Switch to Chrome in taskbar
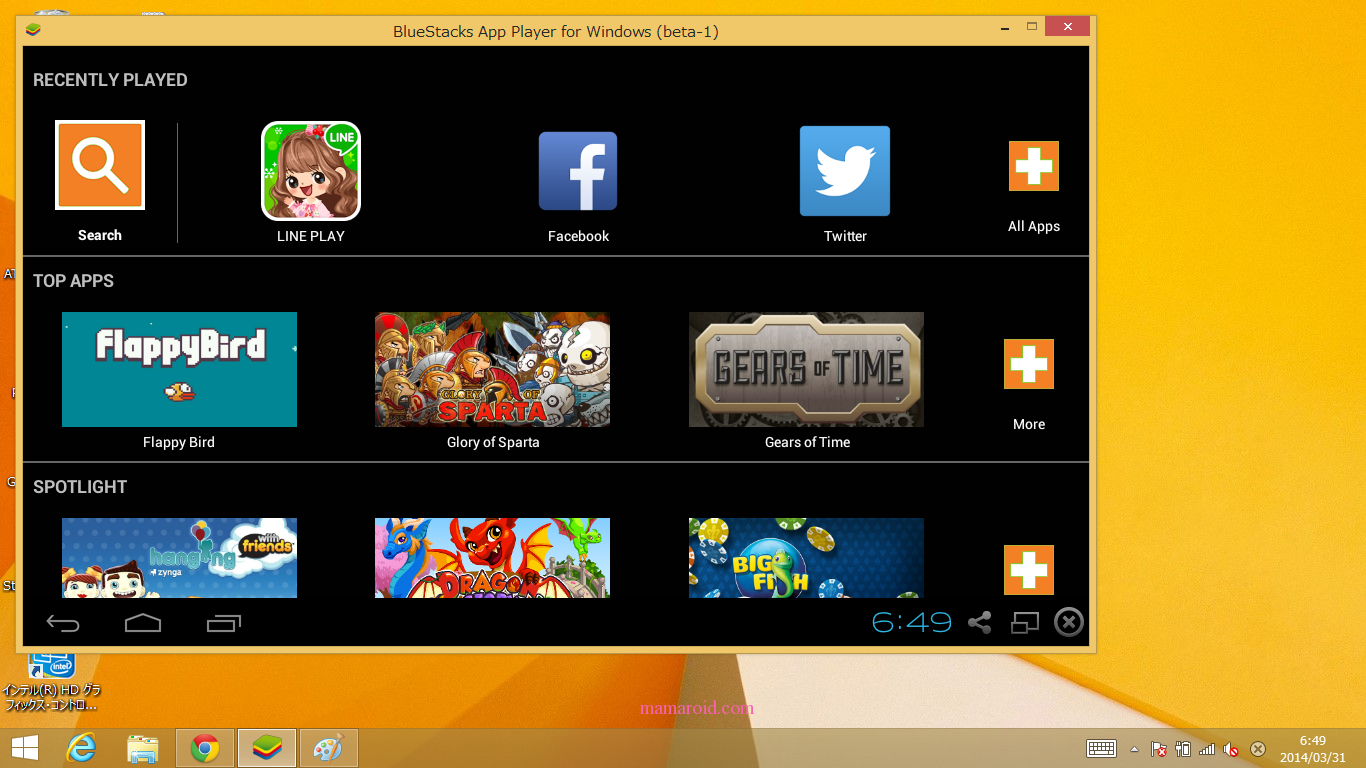This screenshot has width=1366, height=768. pos(205,748)
